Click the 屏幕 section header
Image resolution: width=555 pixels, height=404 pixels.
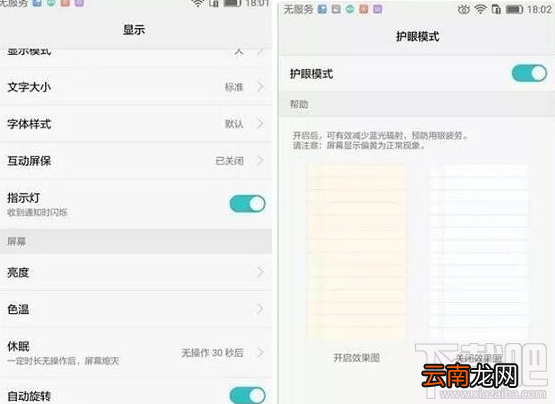[x=16, y=241]
